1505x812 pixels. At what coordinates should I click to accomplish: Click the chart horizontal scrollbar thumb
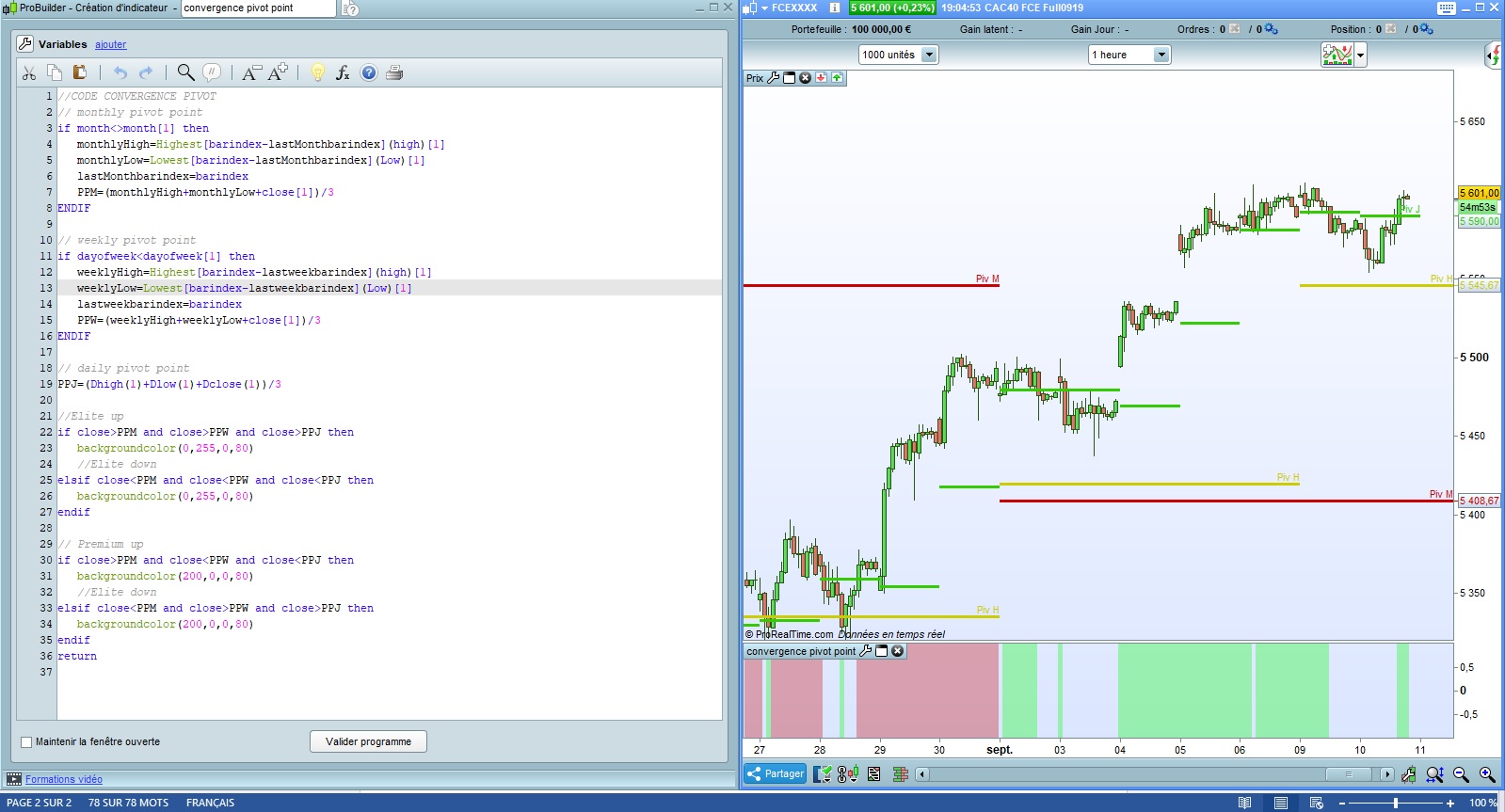1348,774
